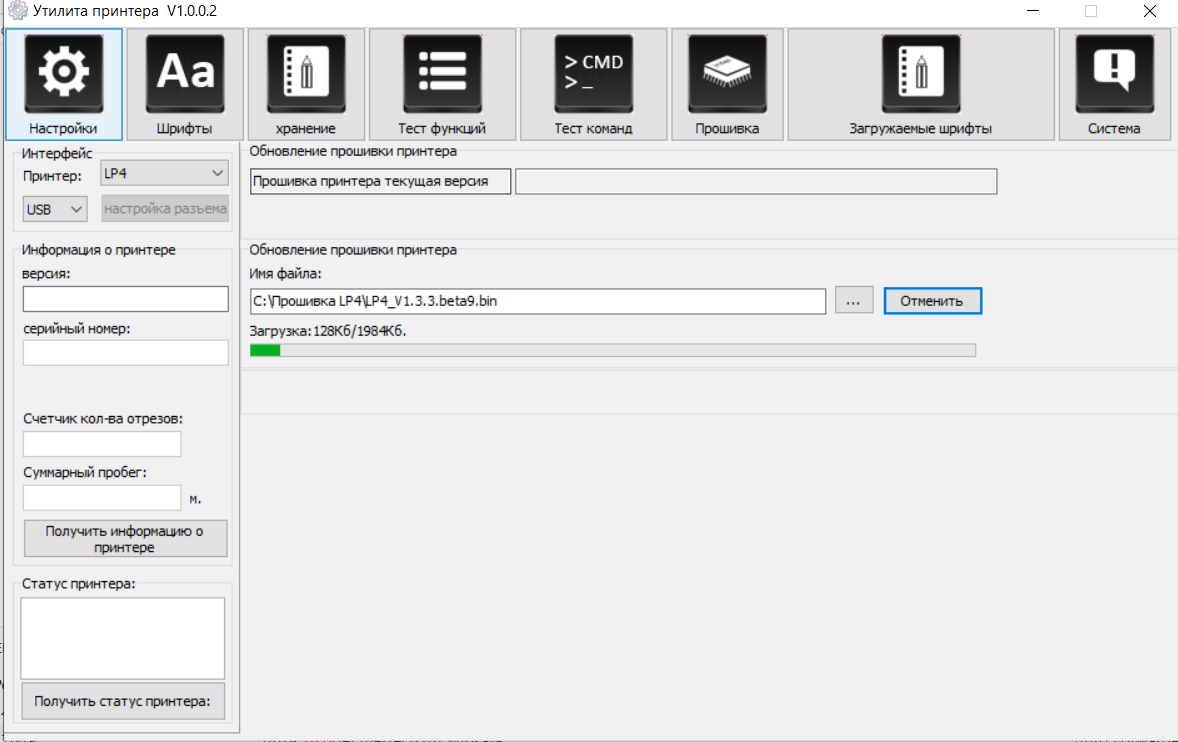This screenshot has height=742, width=1178.
Task: Cancel firmware upload with Отменить
Action: (x=932, y=300)
